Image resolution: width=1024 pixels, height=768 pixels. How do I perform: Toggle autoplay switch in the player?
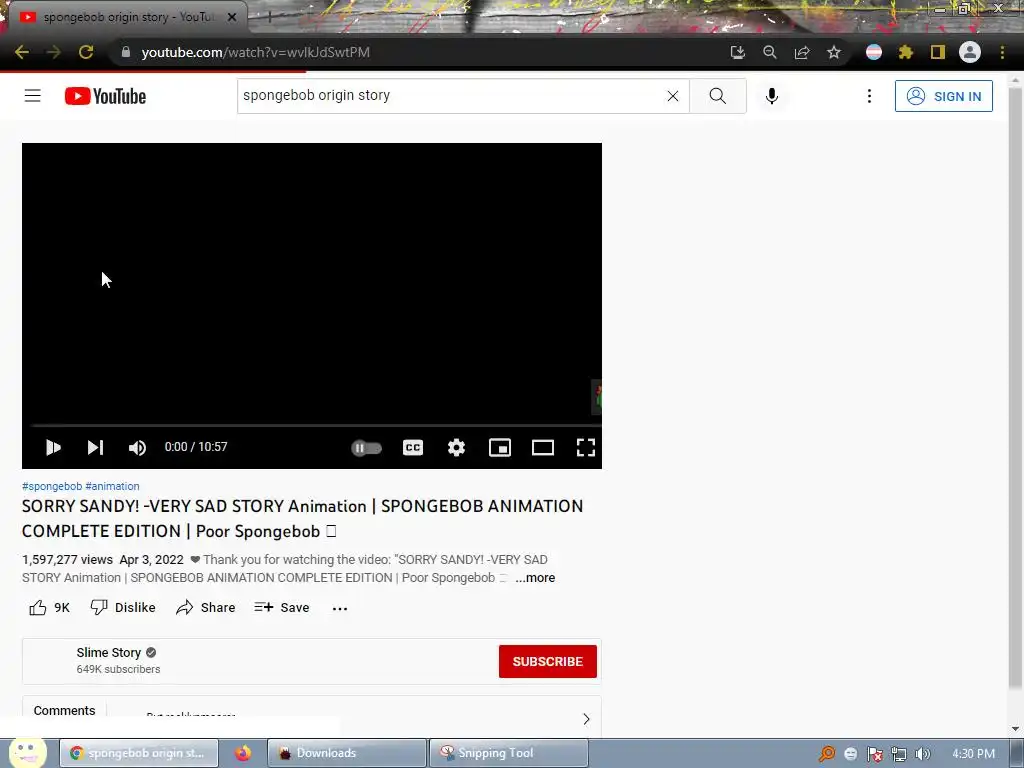click(366, 448)
